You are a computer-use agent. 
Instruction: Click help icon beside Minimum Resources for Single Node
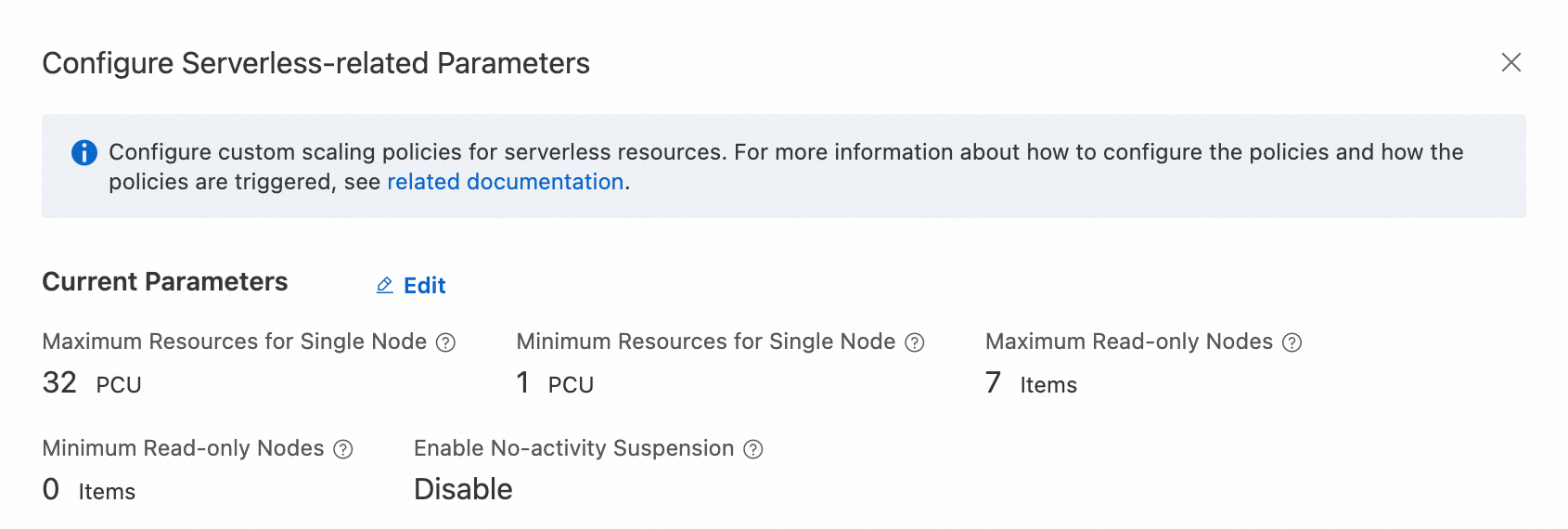point(915,342)
